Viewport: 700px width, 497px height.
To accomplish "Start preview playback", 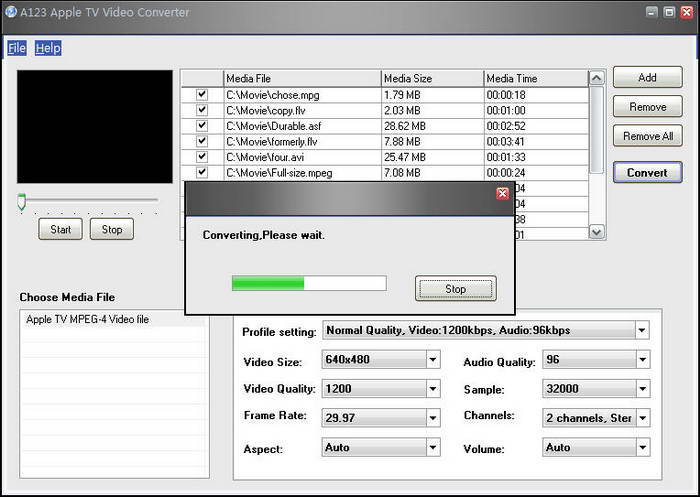I will 60,230.
